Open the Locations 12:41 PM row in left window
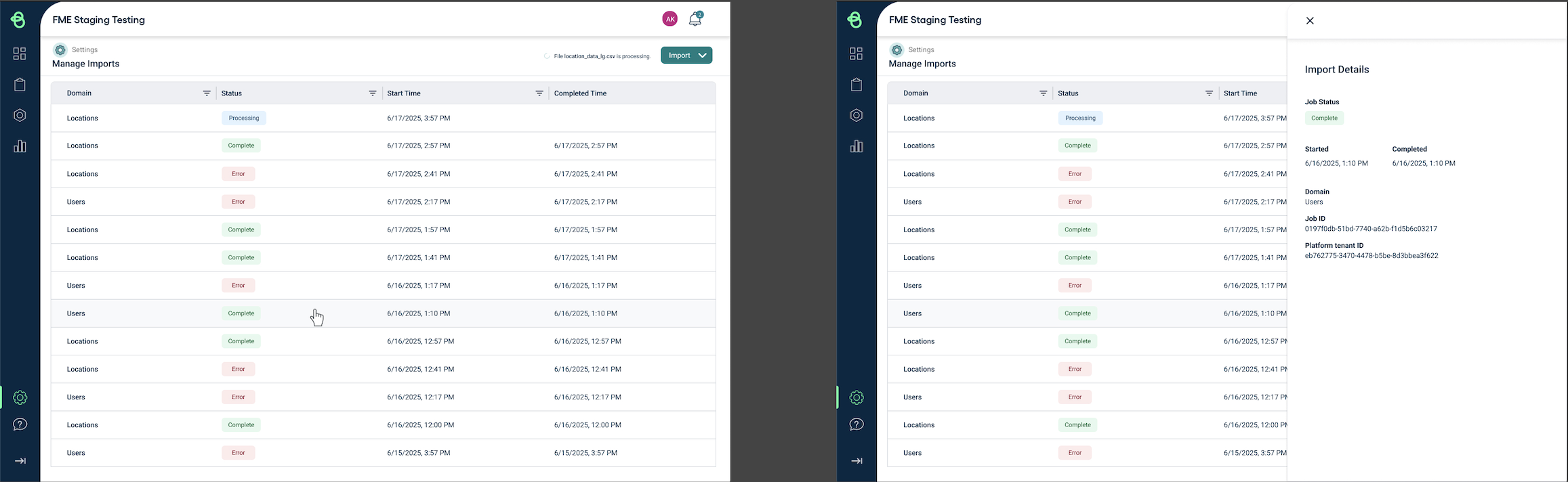Screen dimensions: 1568x482 [x=383, y=369]
